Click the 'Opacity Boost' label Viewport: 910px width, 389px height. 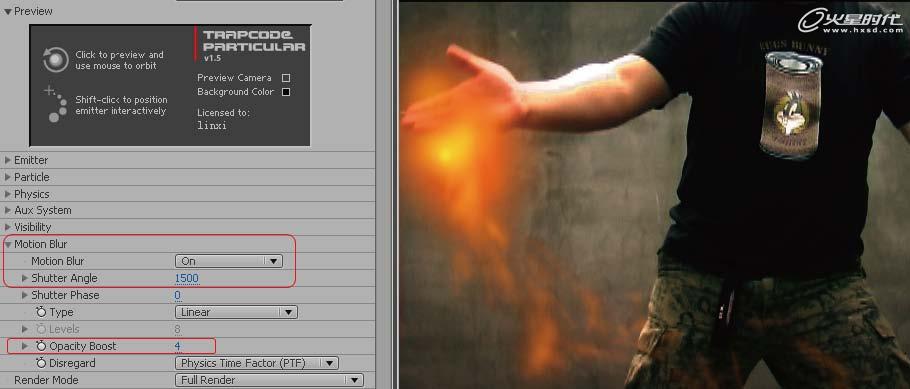click(x=82, y=346)
